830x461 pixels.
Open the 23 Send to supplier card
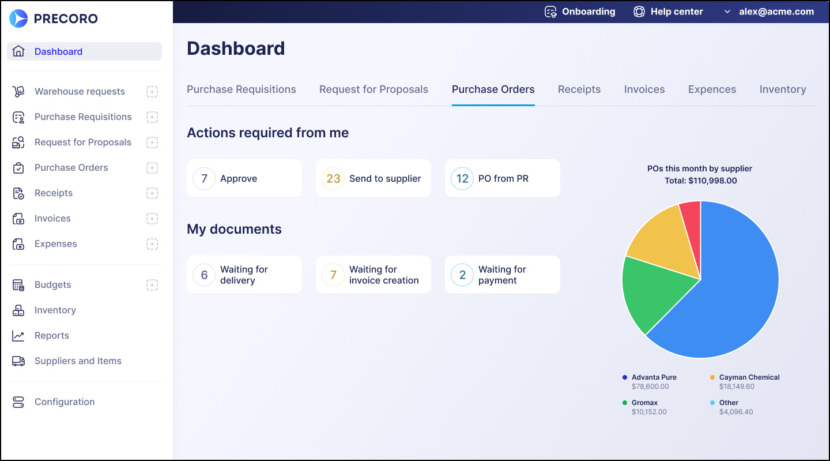[x=373, y=178]
